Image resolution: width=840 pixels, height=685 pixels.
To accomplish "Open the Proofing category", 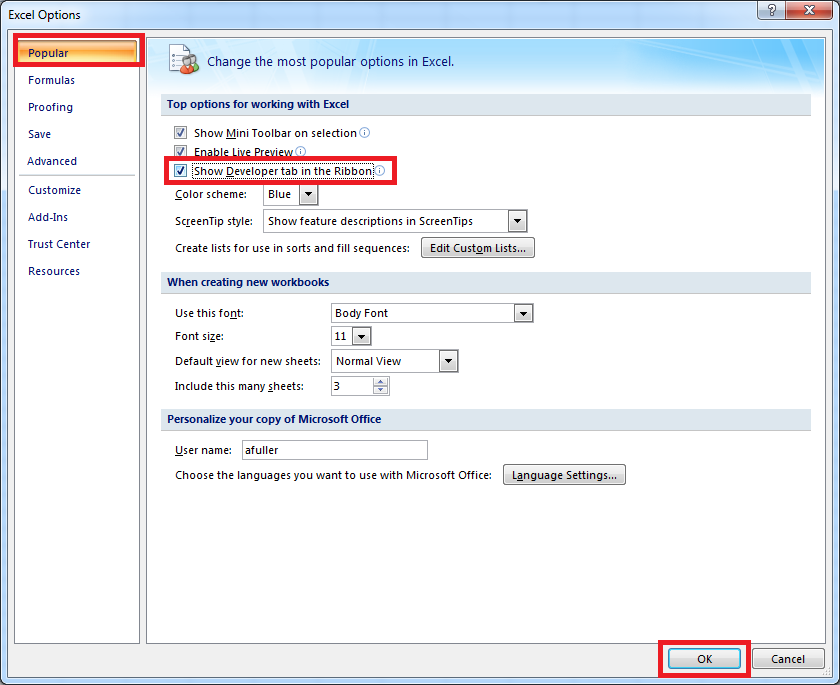I will tap(50, 107).
